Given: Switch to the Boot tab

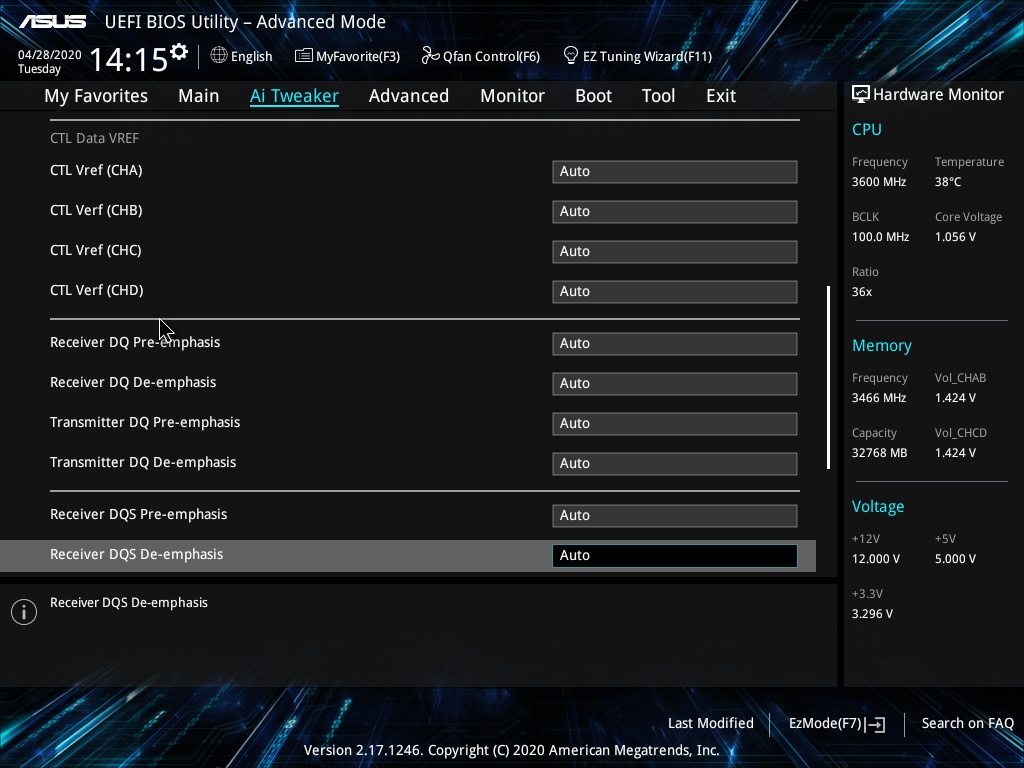Looking at the screenshot, I should pos(593,96).
